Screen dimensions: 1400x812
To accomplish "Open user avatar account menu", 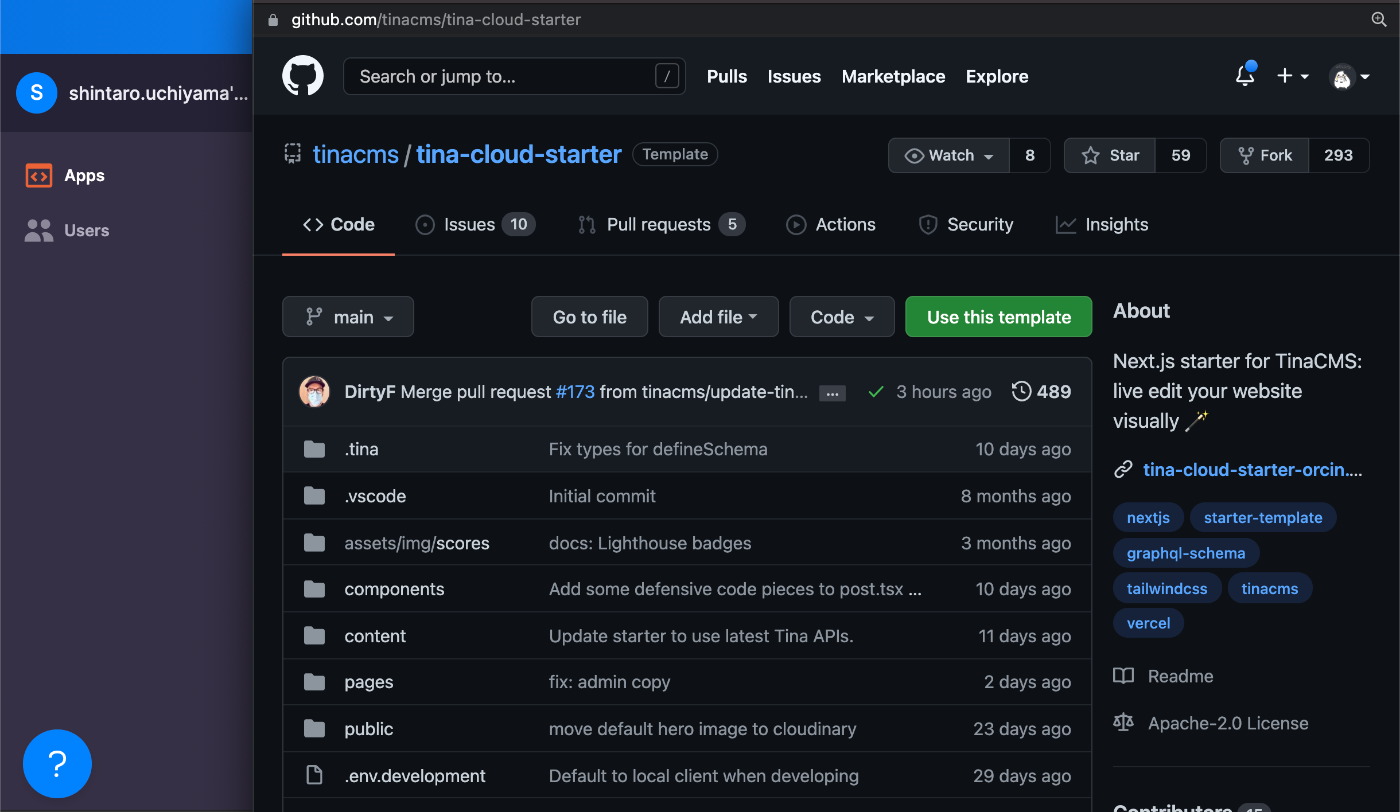I will click(1349, 76).
